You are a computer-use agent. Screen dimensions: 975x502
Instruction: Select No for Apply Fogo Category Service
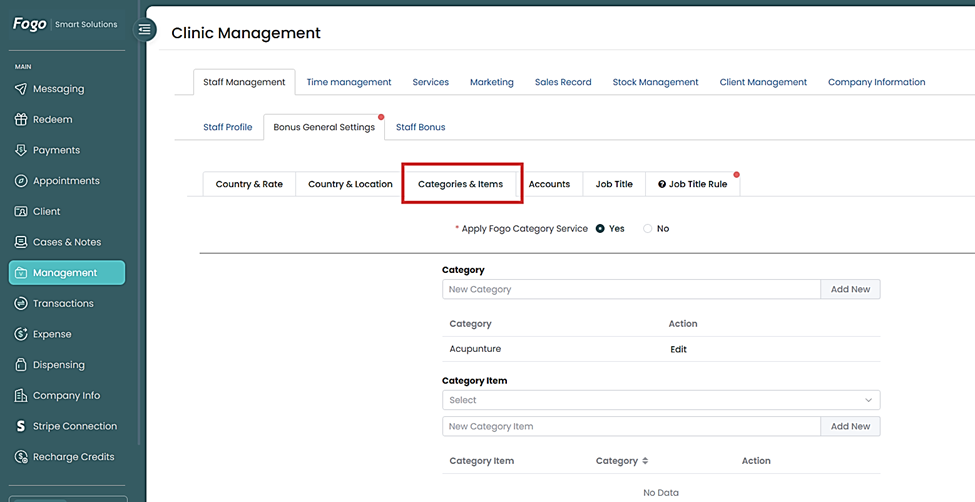(648, 229)
